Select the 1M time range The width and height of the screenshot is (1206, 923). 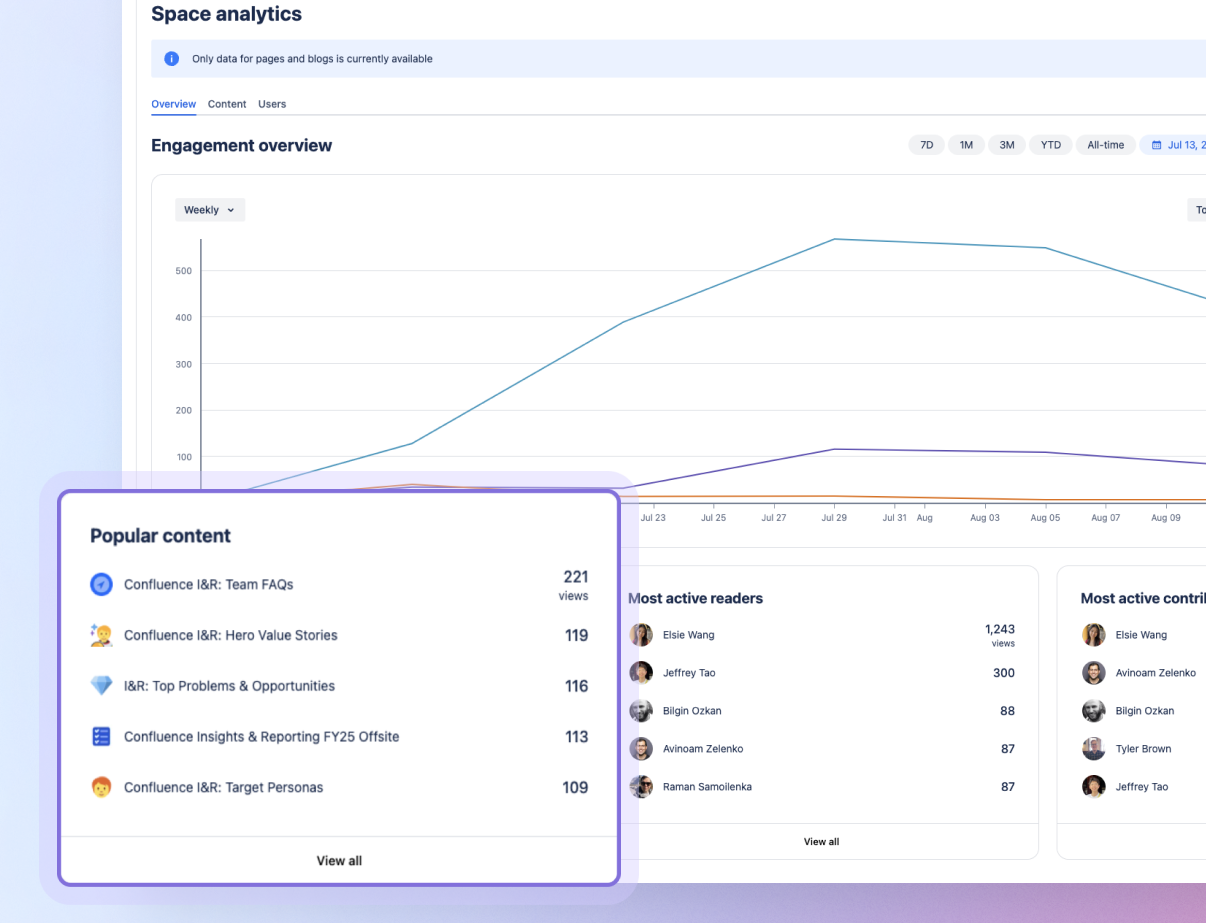[966, 145]
